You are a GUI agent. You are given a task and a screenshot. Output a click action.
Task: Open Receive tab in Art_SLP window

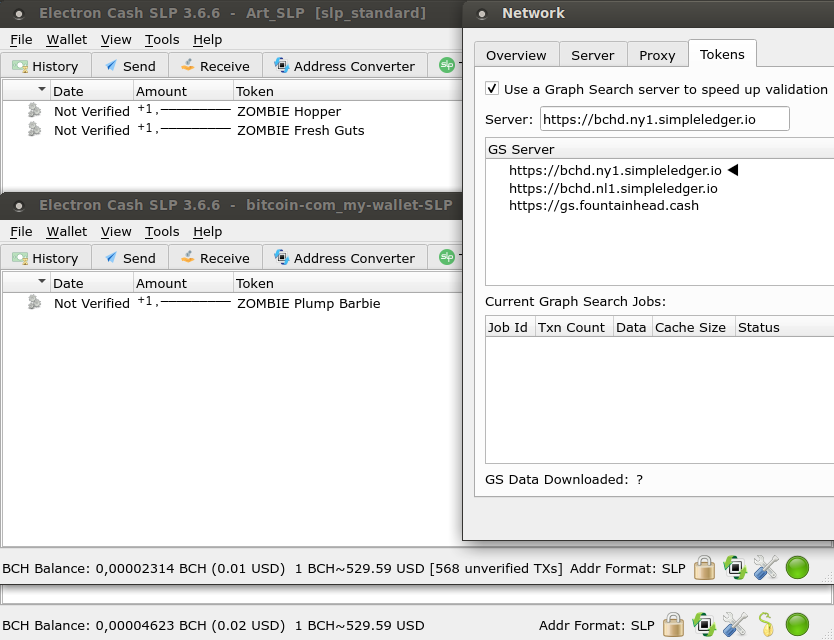tap(215, 66)
